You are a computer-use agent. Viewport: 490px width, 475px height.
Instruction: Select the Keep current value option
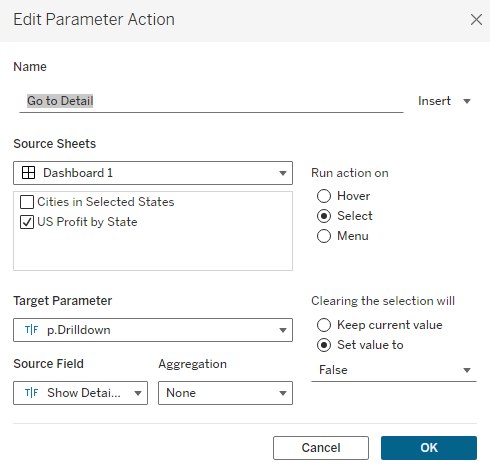(324, 325)
